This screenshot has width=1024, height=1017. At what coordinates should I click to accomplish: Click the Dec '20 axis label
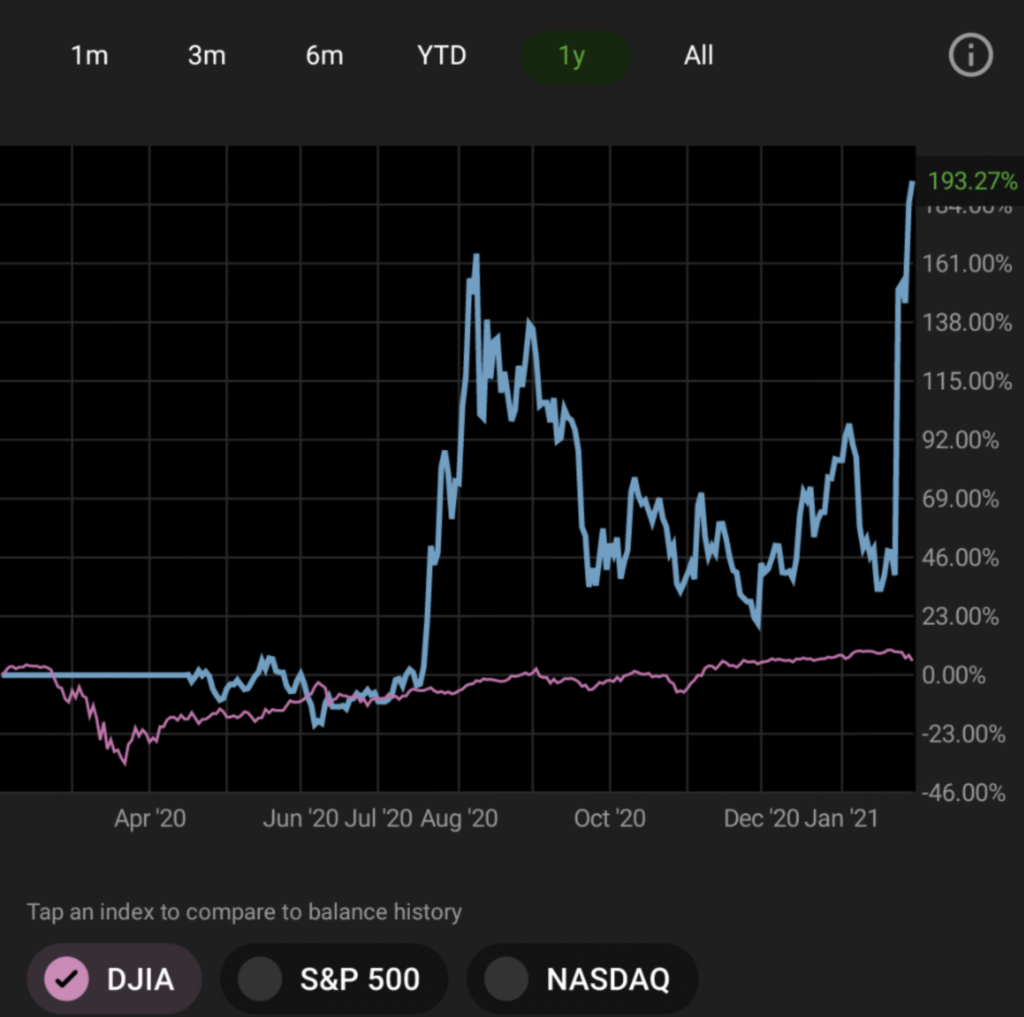click(762, 819)
